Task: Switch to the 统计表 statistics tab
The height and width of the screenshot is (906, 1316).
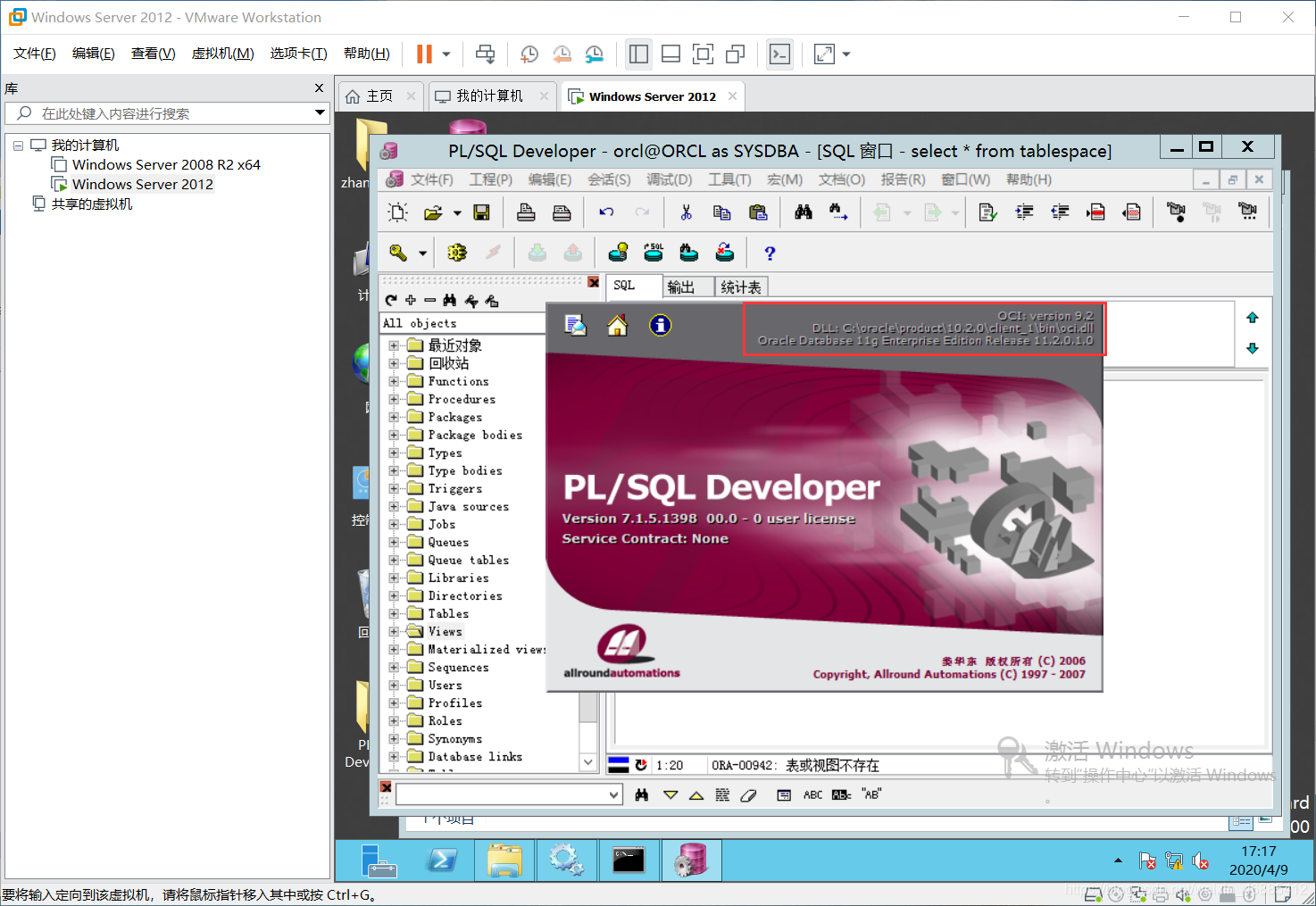Action: click(x=741, y=287)
